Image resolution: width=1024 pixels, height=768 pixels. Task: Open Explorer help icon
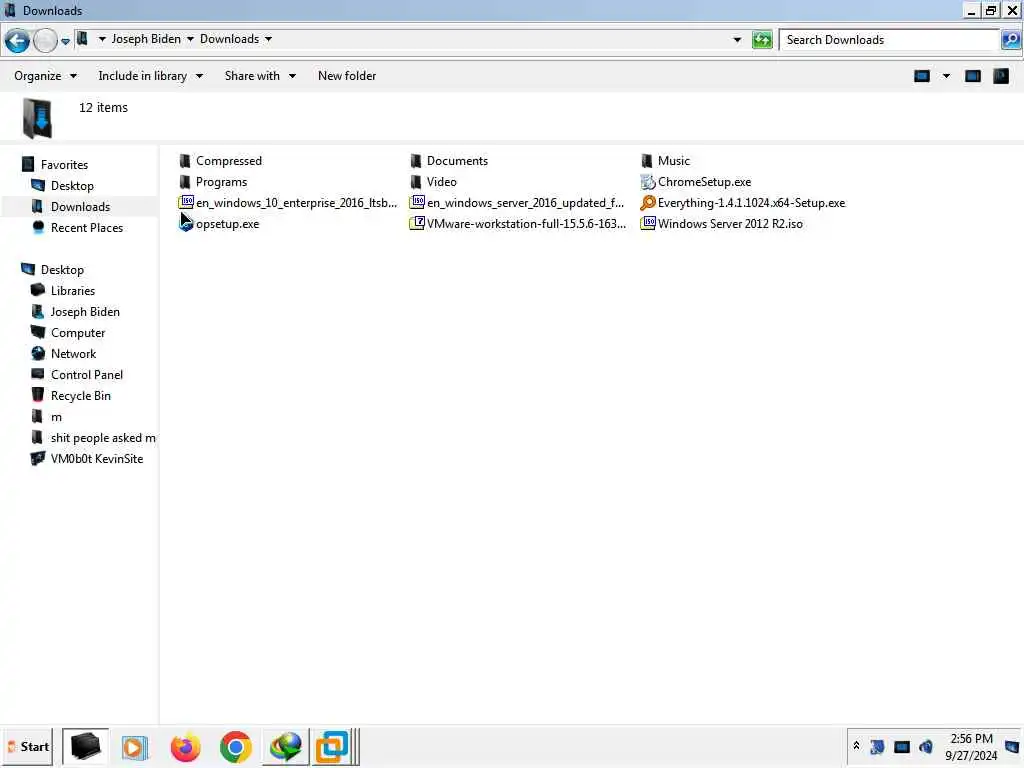[x=1000, y=76]
